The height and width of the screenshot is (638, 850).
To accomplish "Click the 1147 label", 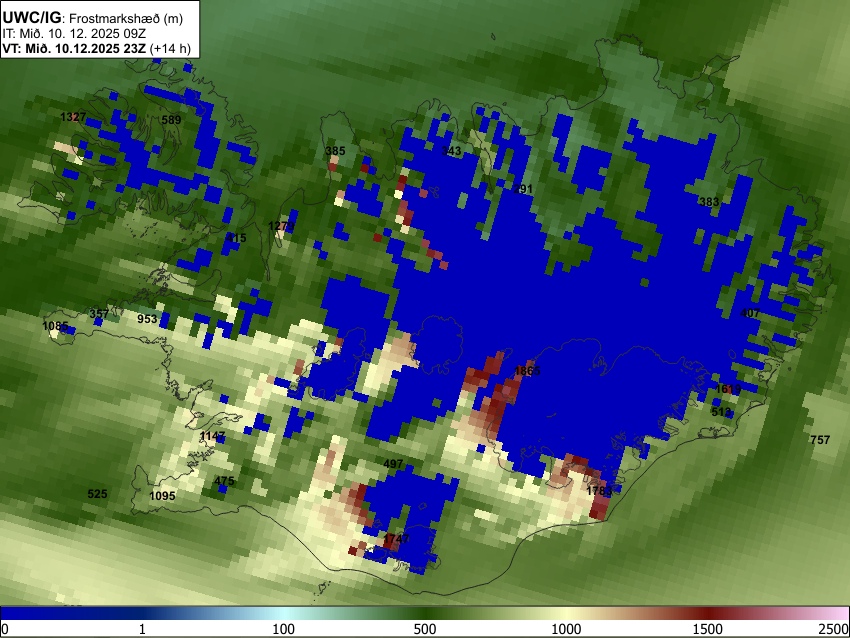I will tap(212, 436).
